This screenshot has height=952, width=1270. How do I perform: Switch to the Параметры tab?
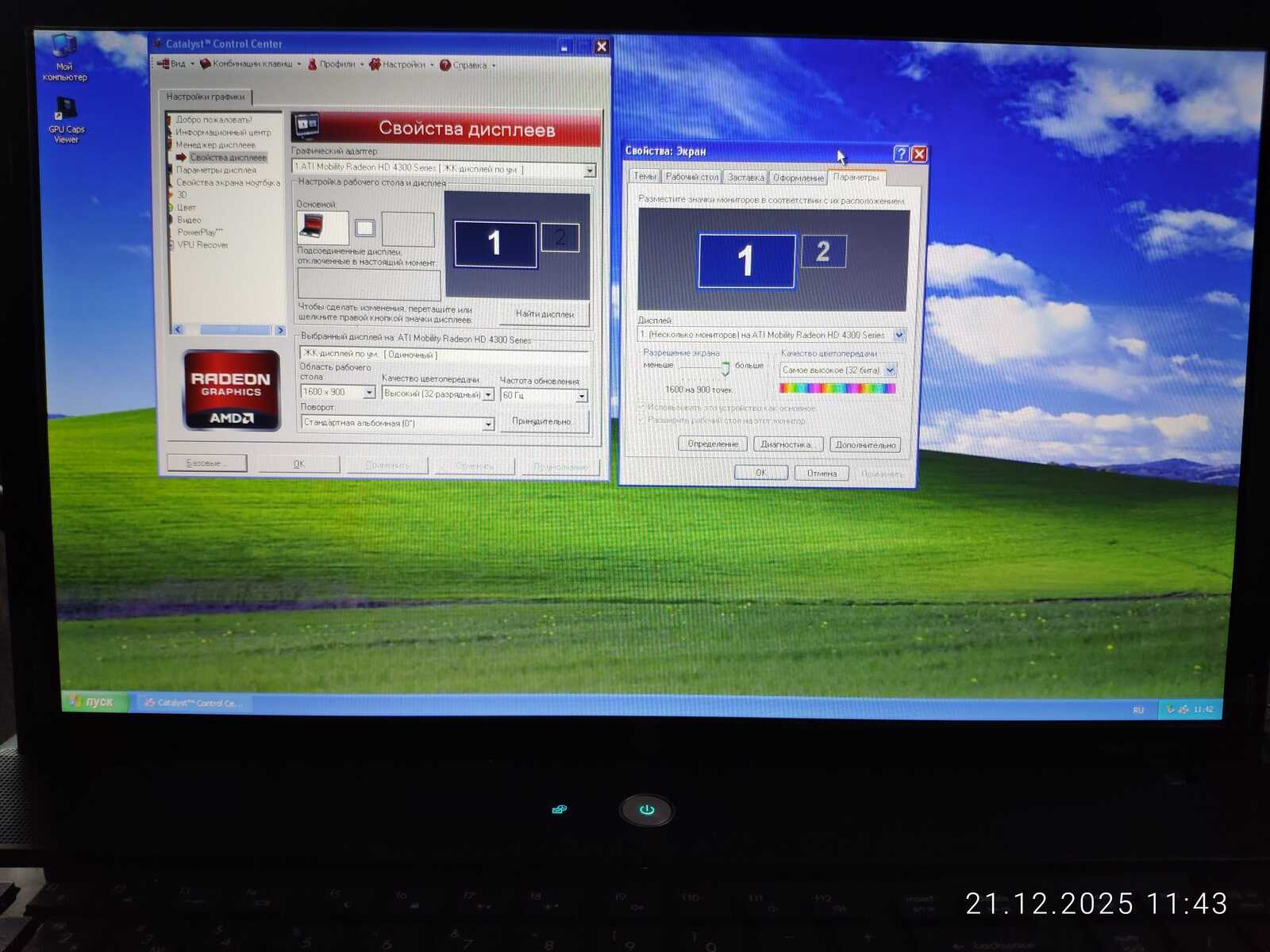point(856,177)
